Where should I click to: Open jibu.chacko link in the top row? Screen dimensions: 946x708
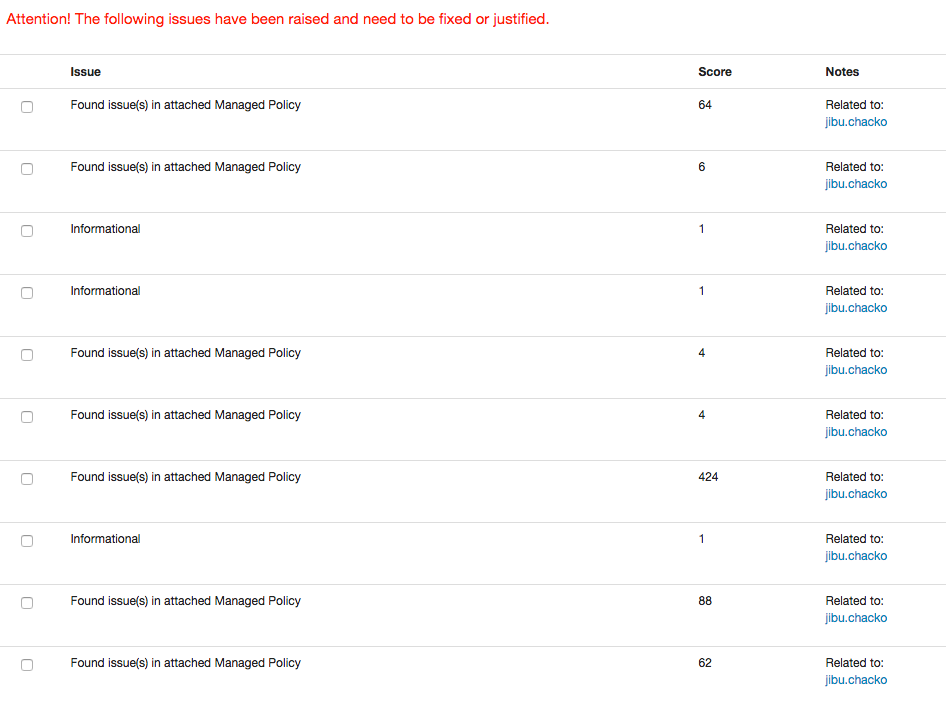point(856,121)
